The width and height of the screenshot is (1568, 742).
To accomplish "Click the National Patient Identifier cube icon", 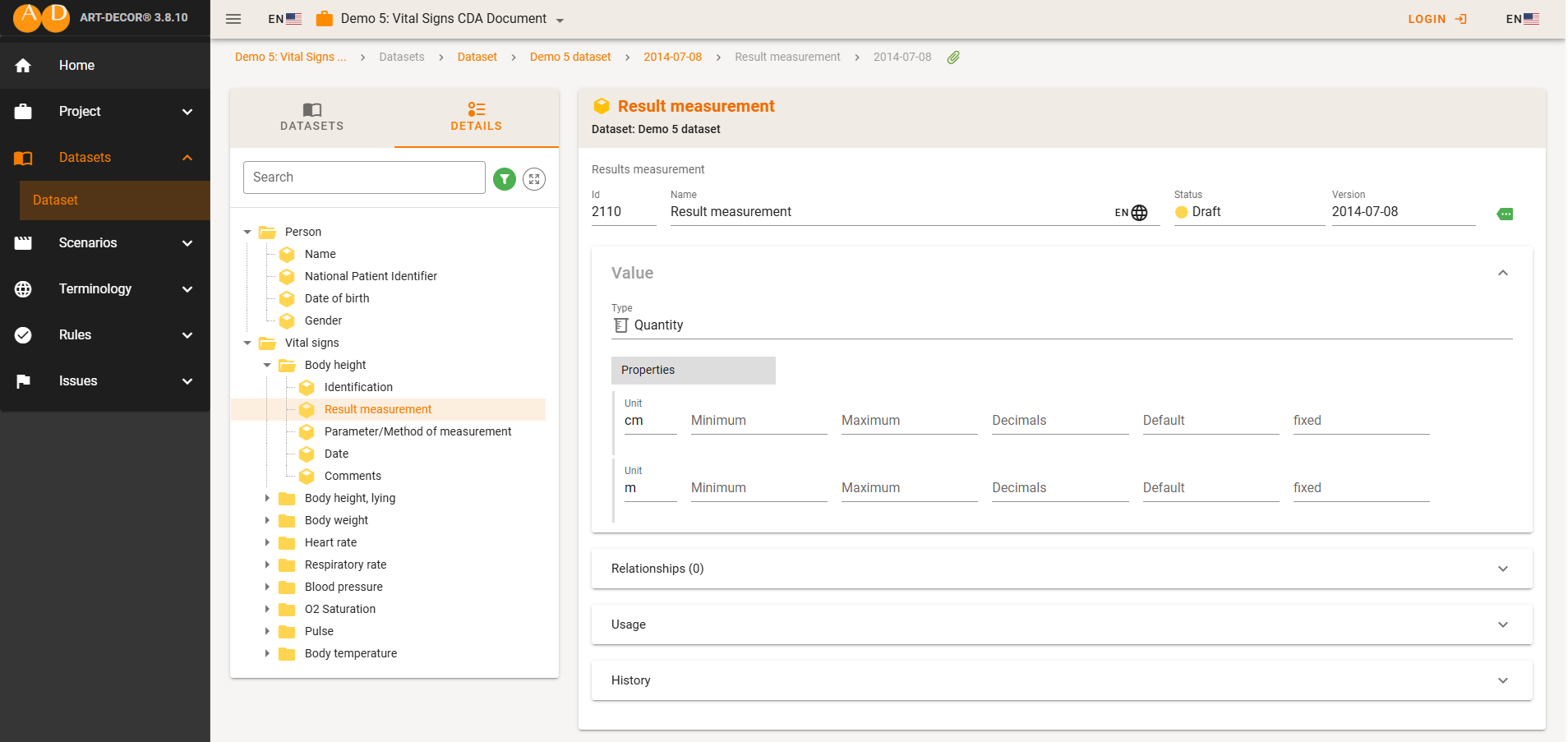I will click(287, 276).
